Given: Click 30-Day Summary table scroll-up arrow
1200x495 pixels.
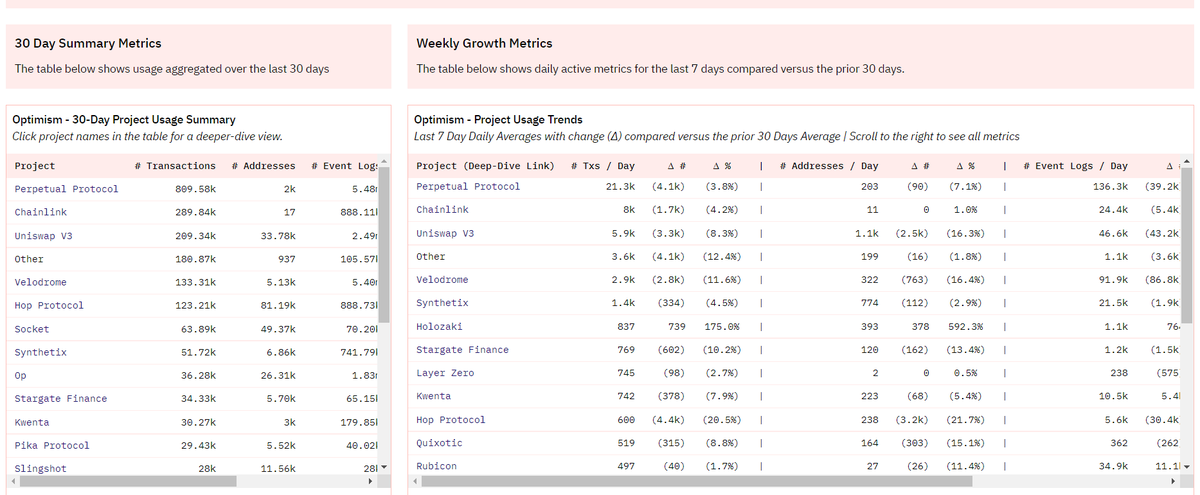Looking at the screenshot, I should click(x=386, y=163).
